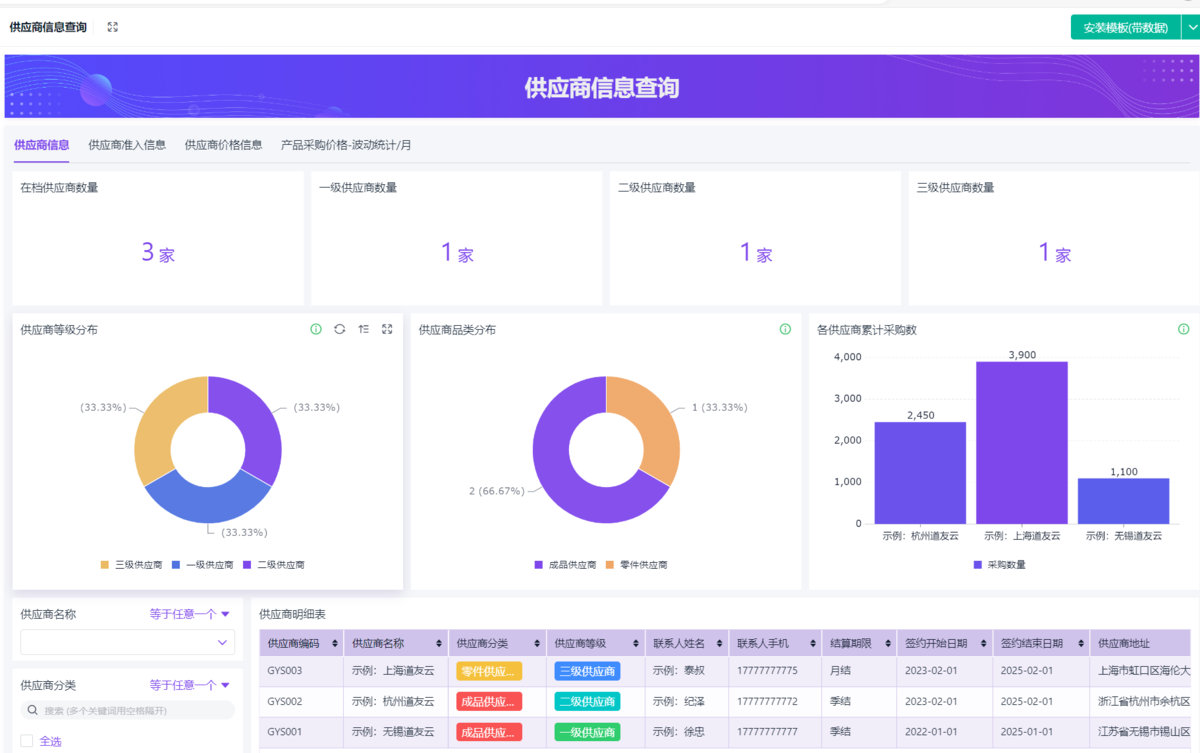Click 等于任意一个 link for 供应商名称 filter

tap(190, 614)
